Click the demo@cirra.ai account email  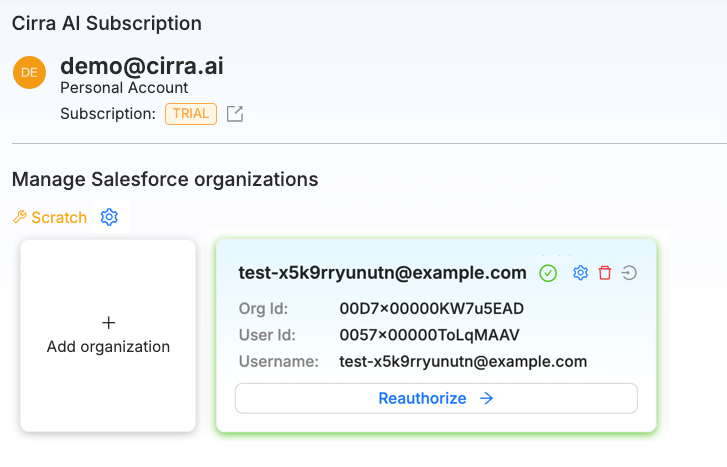(x=142, y=66)
